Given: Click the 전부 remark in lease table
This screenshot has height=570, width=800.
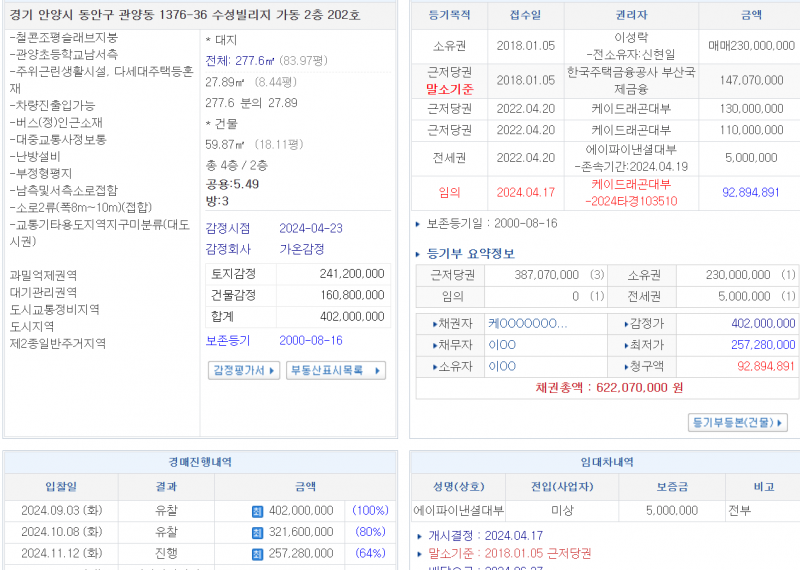Looking at the screenshot, I should tap(739, 511).
